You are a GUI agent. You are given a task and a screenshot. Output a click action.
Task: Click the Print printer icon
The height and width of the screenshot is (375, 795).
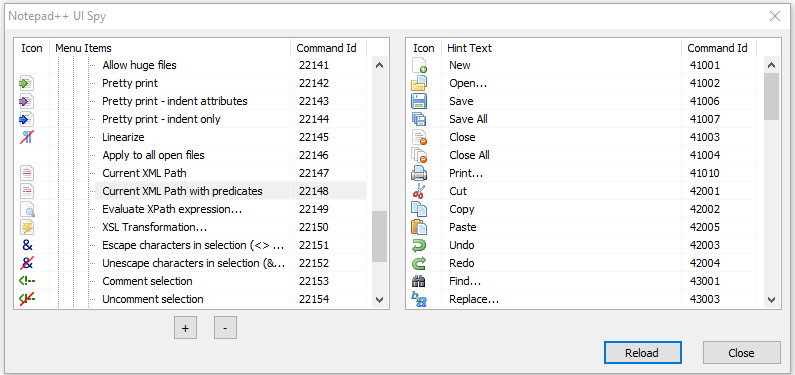coord(419,173)
